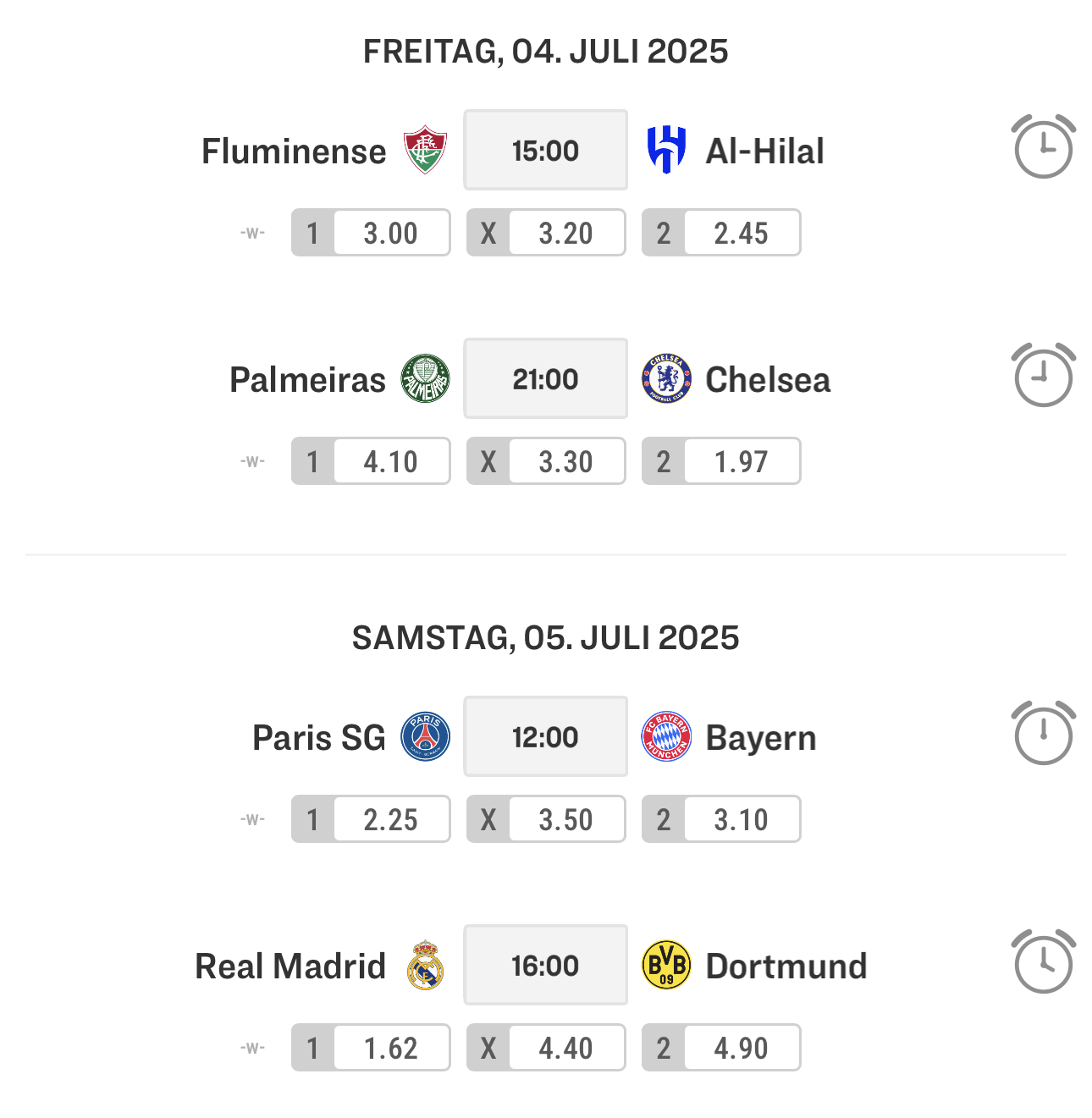Choose draw odds 4.40 for Real Madrid match

point(546,1048)
